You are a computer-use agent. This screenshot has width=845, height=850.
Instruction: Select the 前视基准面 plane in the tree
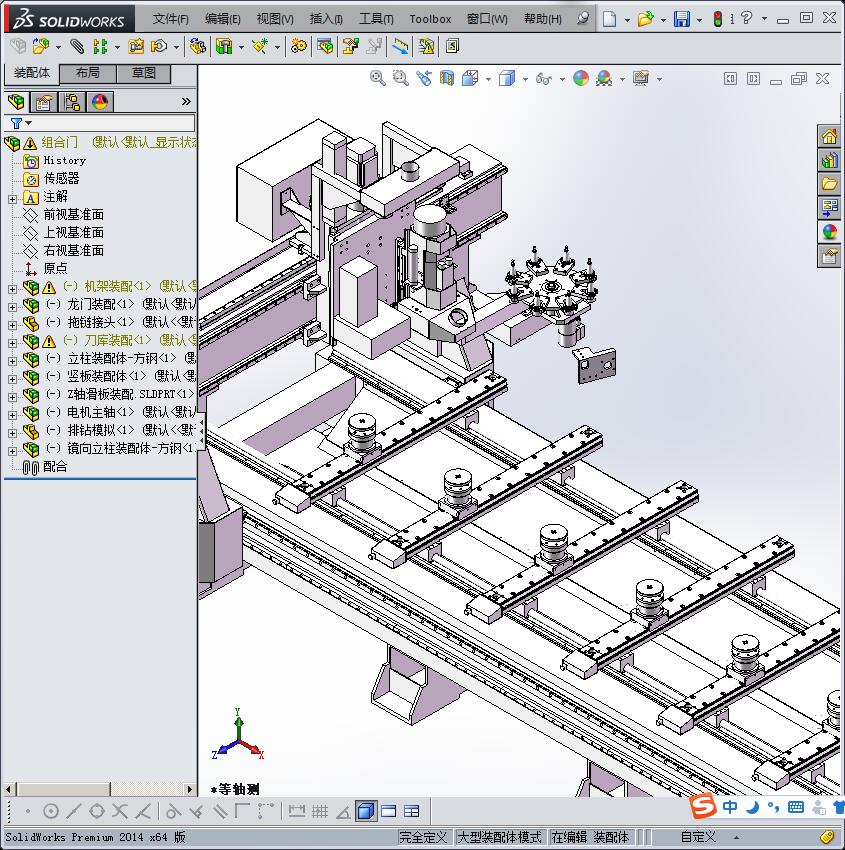(73, 215)
